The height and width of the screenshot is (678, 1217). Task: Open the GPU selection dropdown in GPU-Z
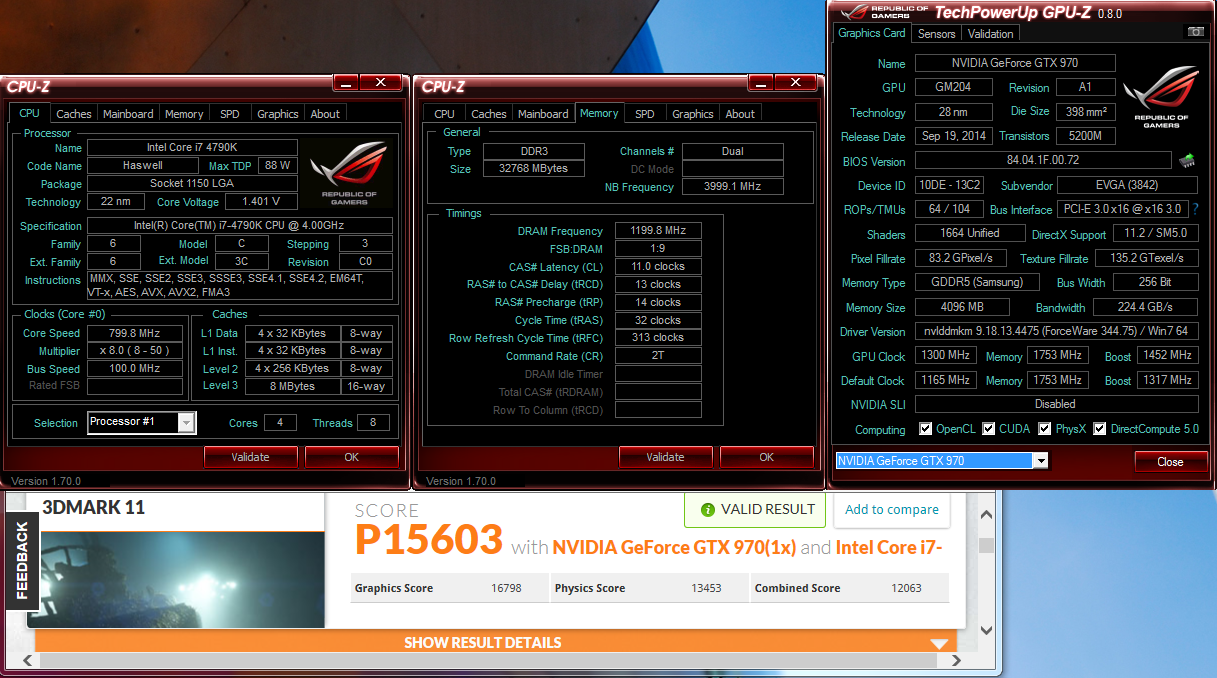[1041, 461]
